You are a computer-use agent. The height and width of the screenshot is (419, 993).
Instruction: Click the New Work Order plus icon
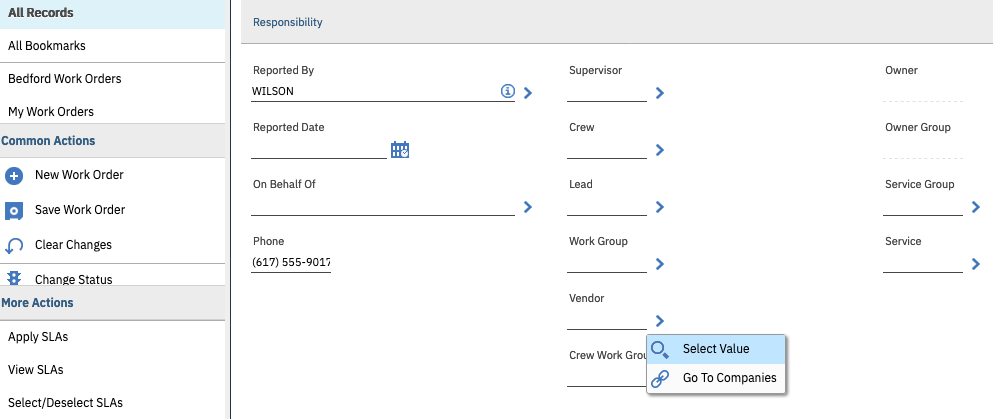14,176
